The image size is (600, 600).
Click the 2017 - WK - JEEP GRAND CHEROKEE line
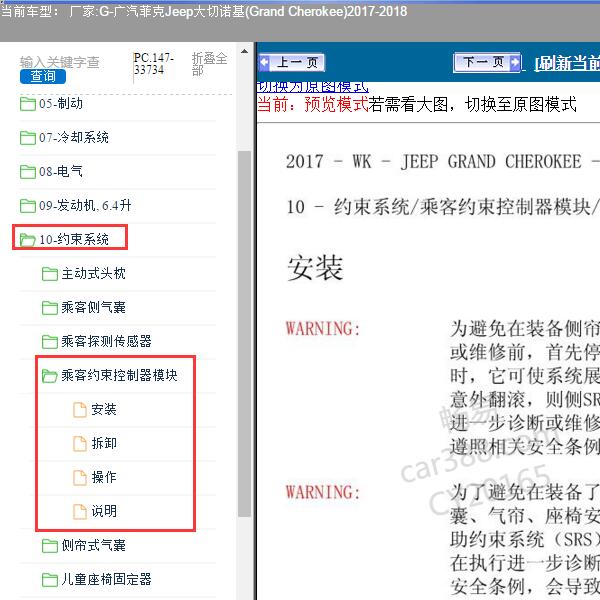[443, 161]
